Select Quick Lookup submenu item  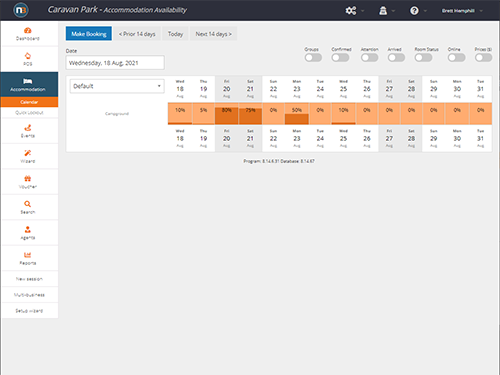[29, 113]
